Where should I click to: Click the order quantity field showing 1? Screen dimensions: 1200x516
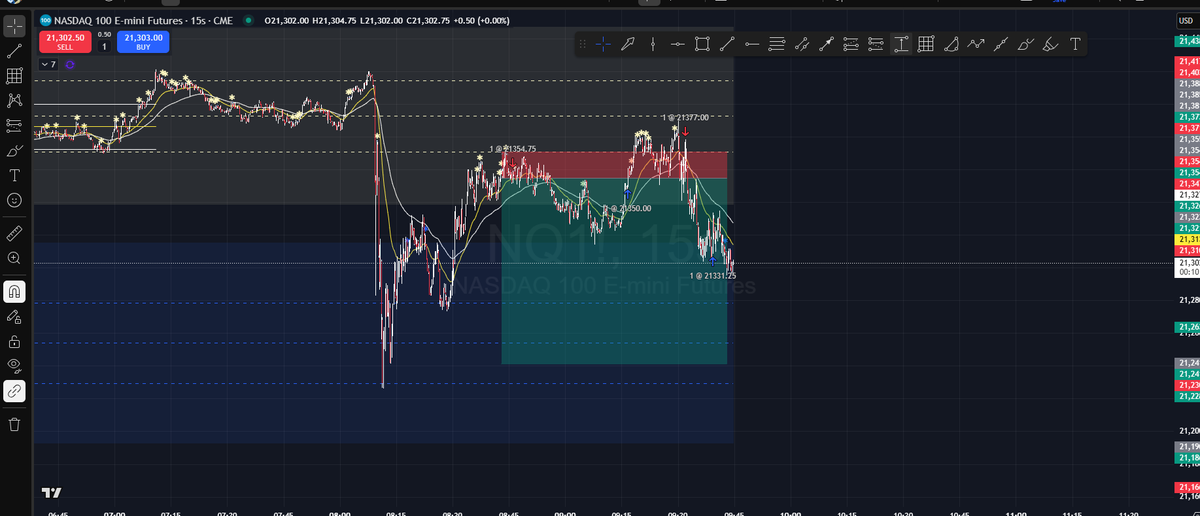(x=104, y=46)
